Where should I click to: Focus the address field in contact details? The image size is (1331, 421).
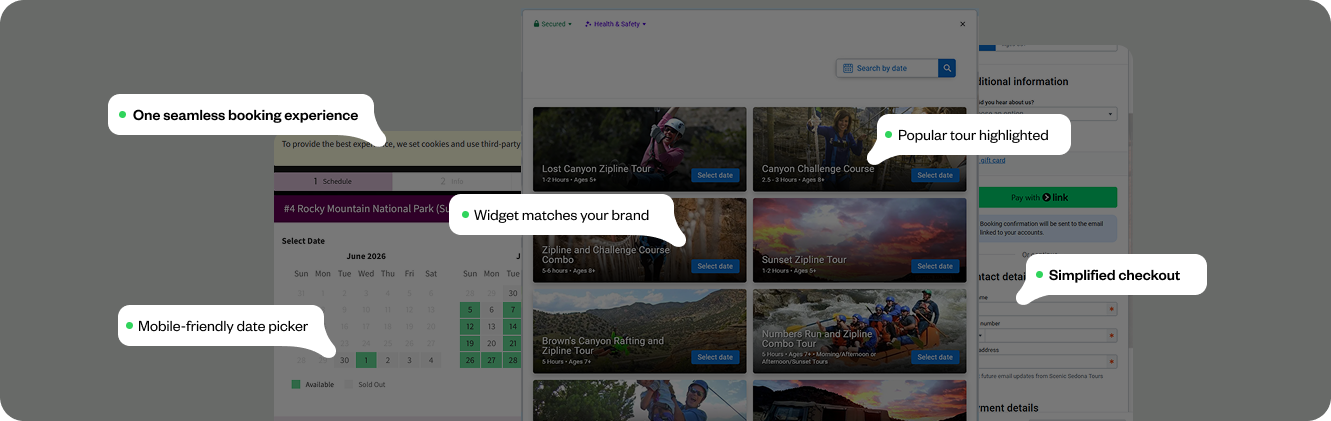[1046, 361]
